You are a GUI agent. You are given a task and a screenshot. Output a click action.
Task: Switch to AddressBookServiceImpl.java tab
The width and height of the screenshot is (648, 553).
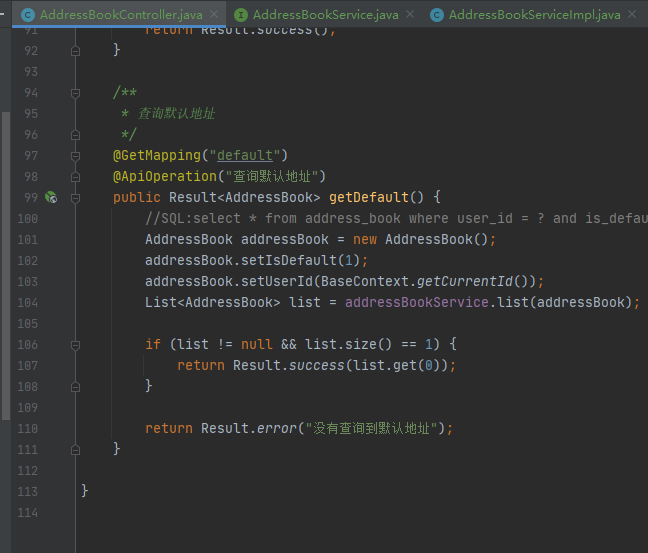[535, 15]
